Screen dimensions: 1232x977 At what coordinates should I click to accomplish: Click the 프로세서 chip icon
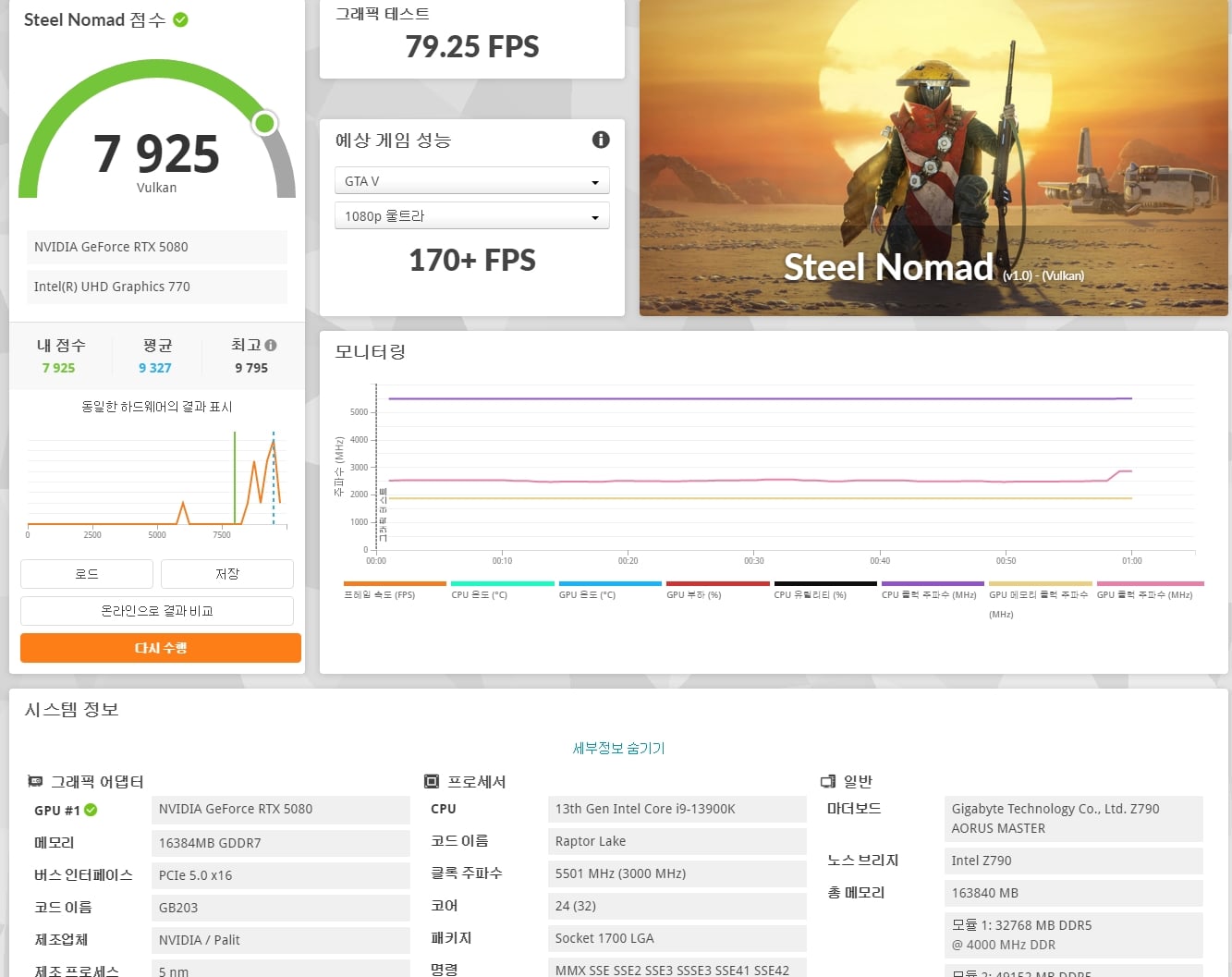pyautogui.click(x=432, y=781)
